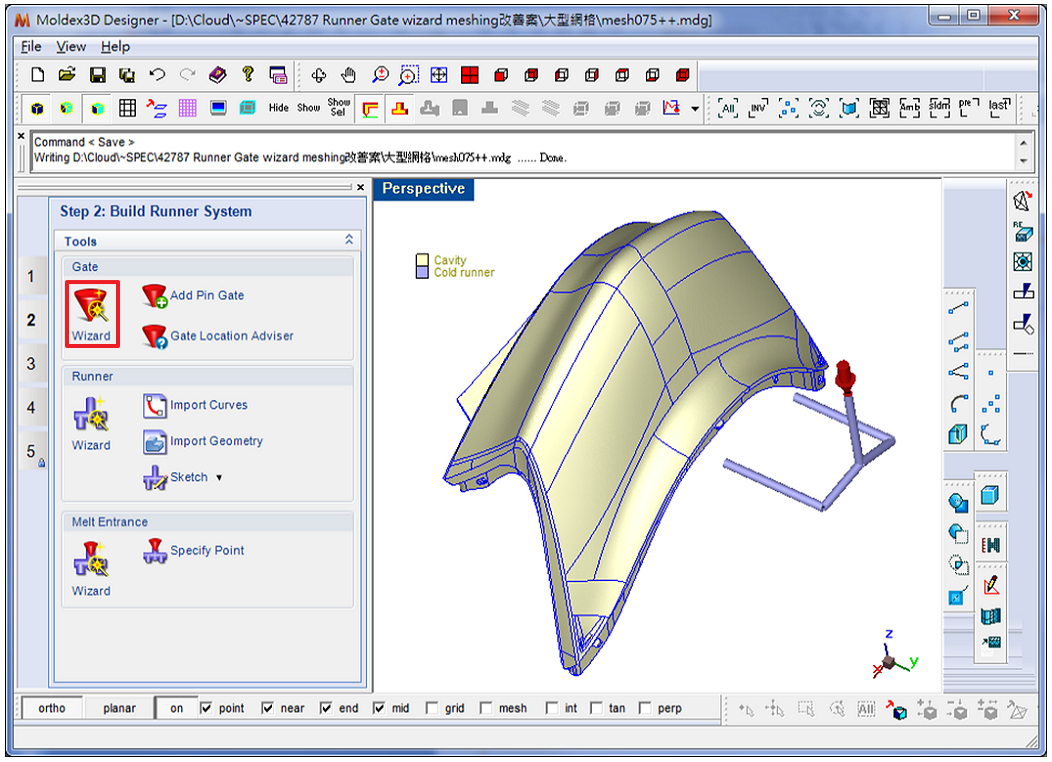The height and width of the screenshot is (762, 1052).
Task: Go to step 4 tab
Action: 31,407
